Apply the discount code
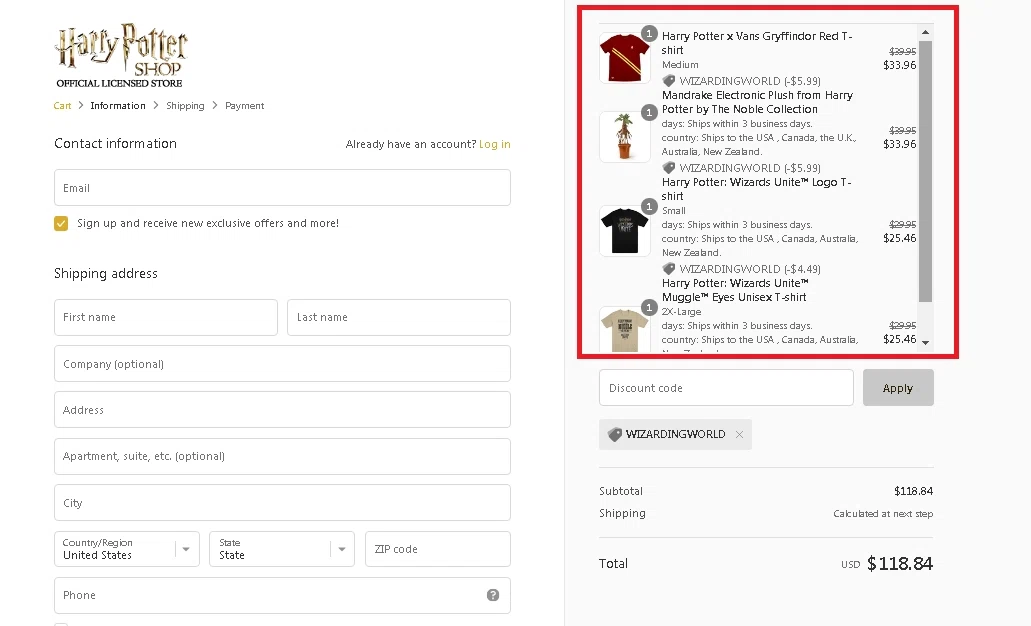This screenshot has height=626, width=1031. pos(898,388)
